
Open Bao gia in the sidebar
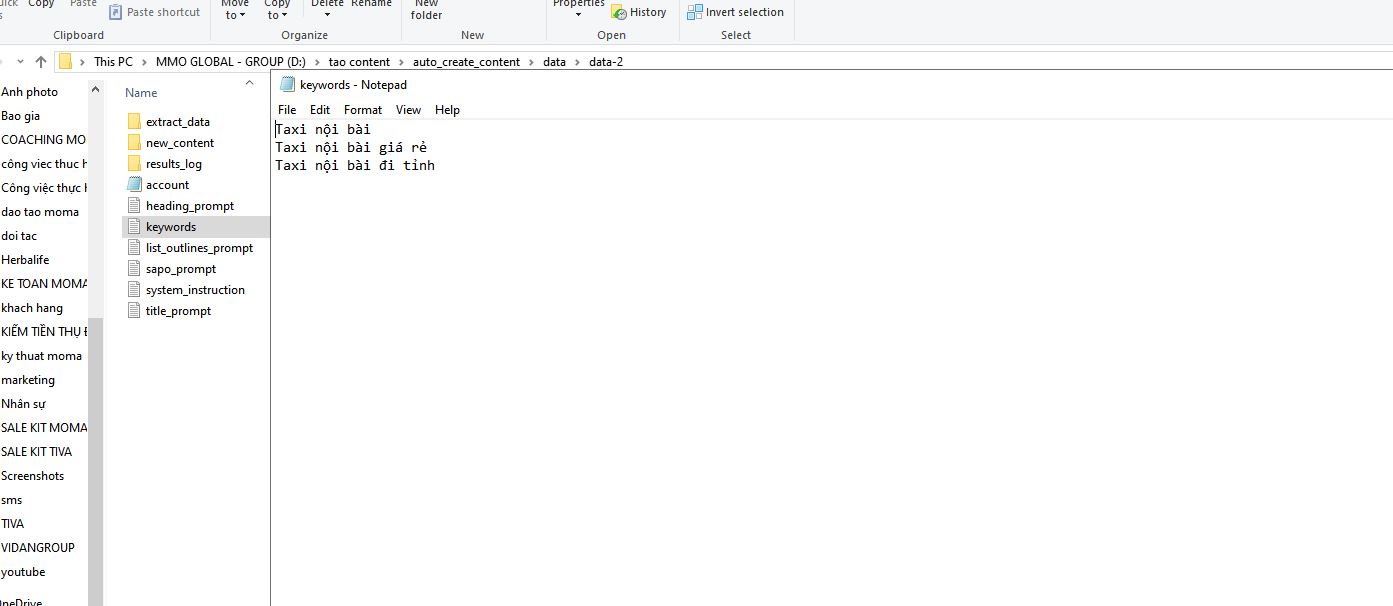click(21, 116)
